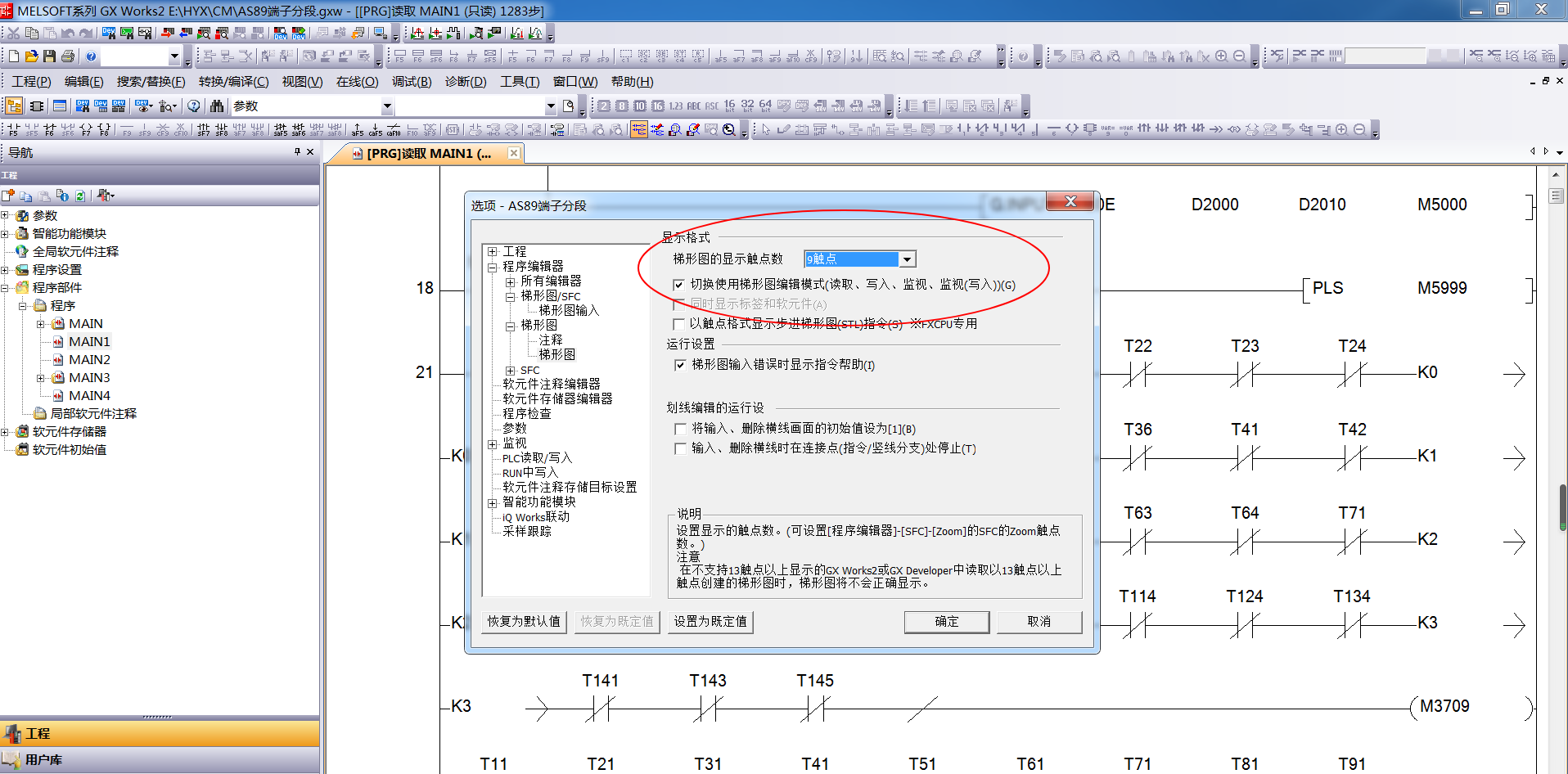
Task: Open the displayed contact count dropdown
Action: point(907,259)
